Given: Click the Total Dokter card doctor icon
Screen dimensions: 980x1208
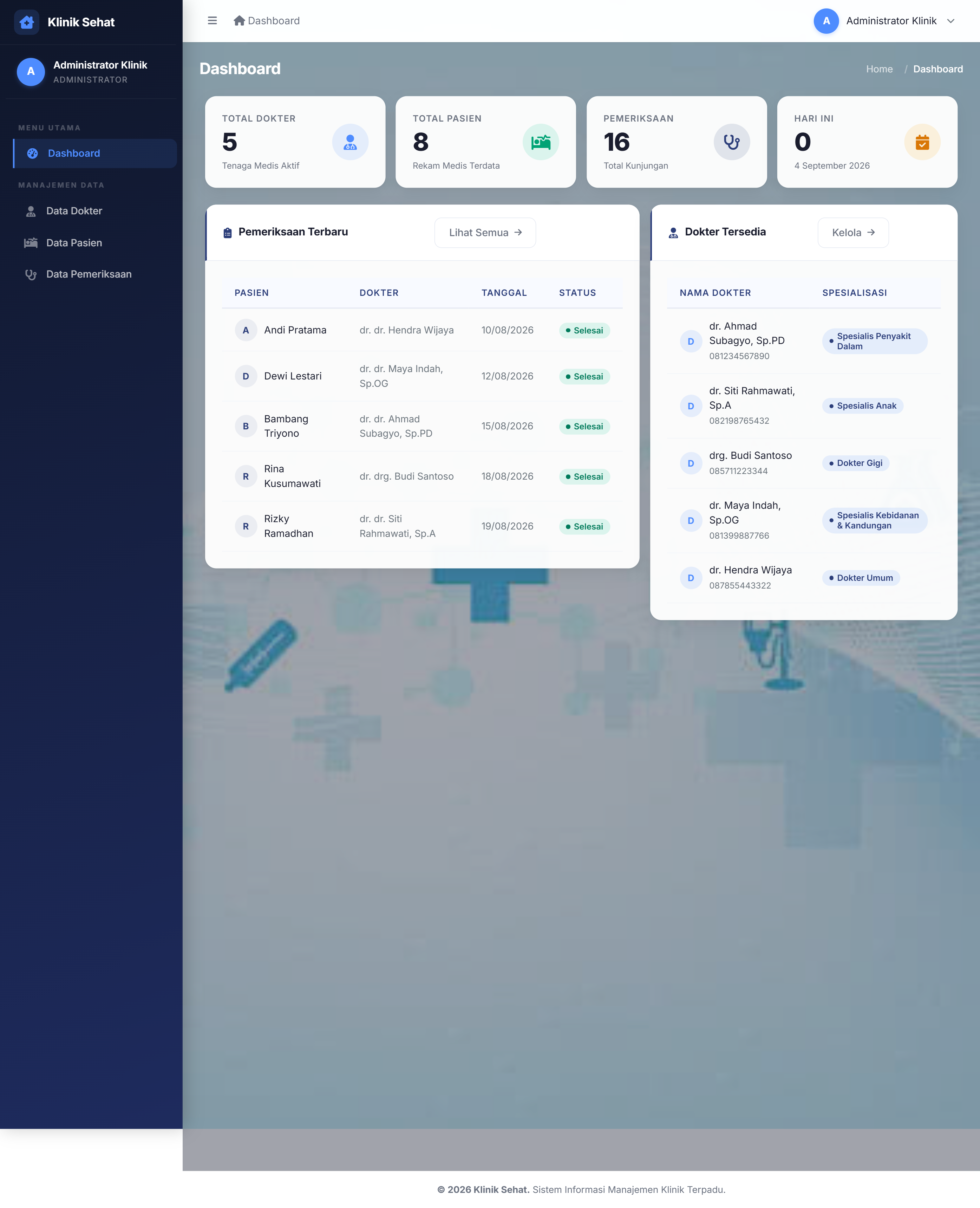Looking at the screenshot, I should click(x=350, y=142).
